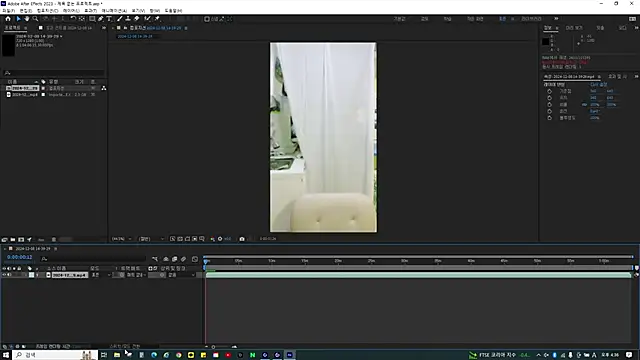The image size is (640, 360).
Task: Click the Home icon in the toolbar
Action: coord(8,19)
